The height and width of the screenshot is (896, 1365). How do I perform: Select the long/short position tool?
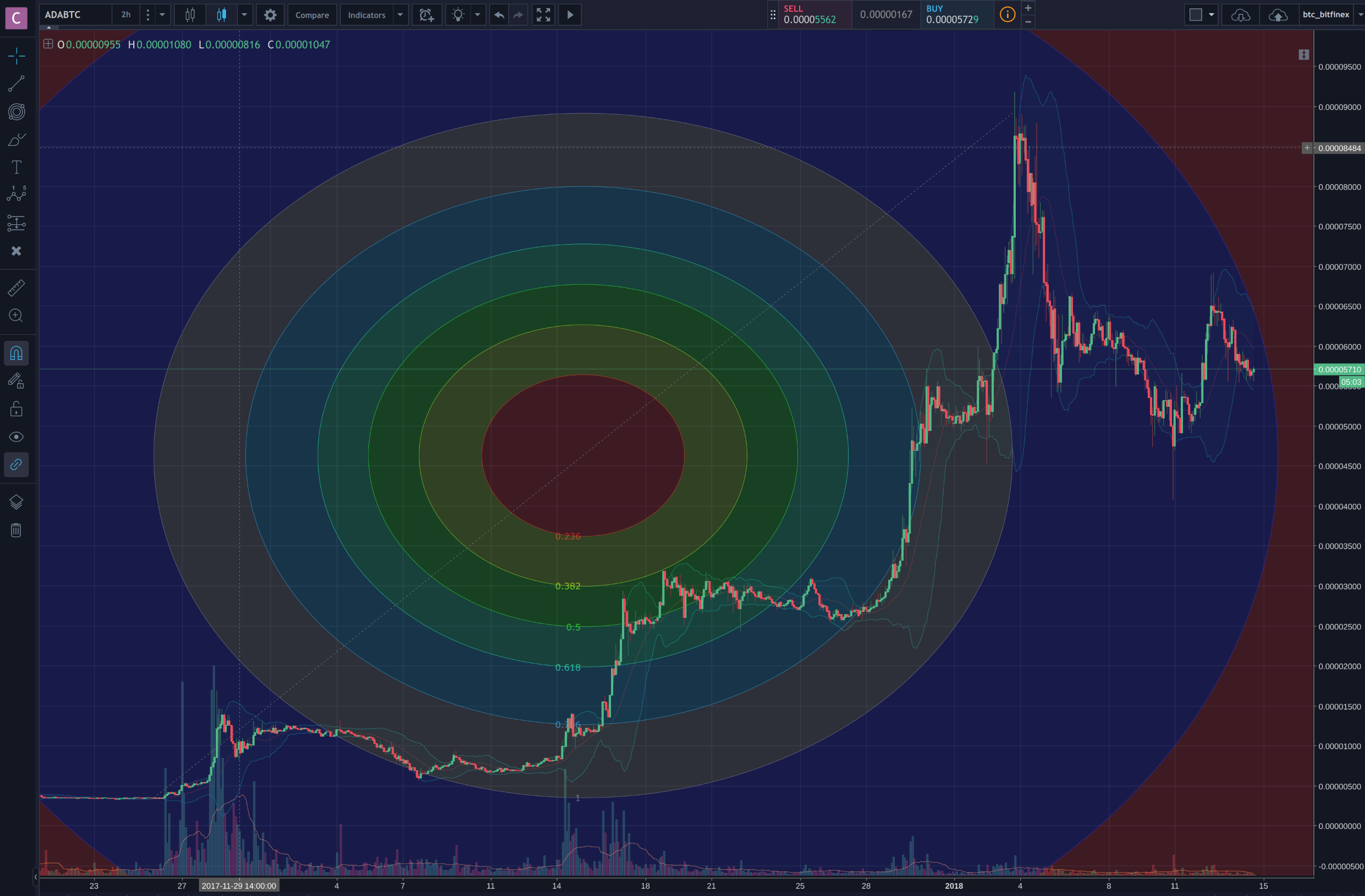click(16, 223)
